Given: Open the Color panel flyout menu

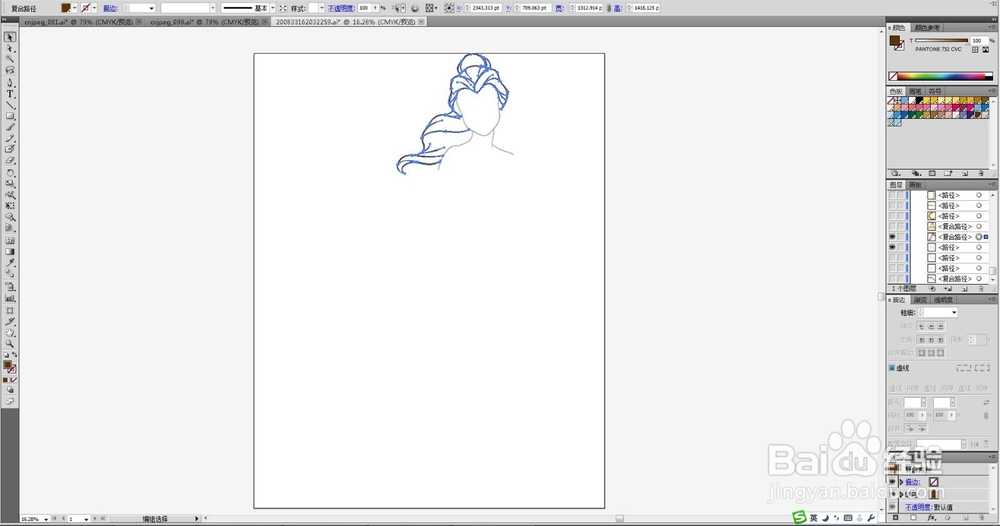Looking at the screenshot, I should point(993,27).
